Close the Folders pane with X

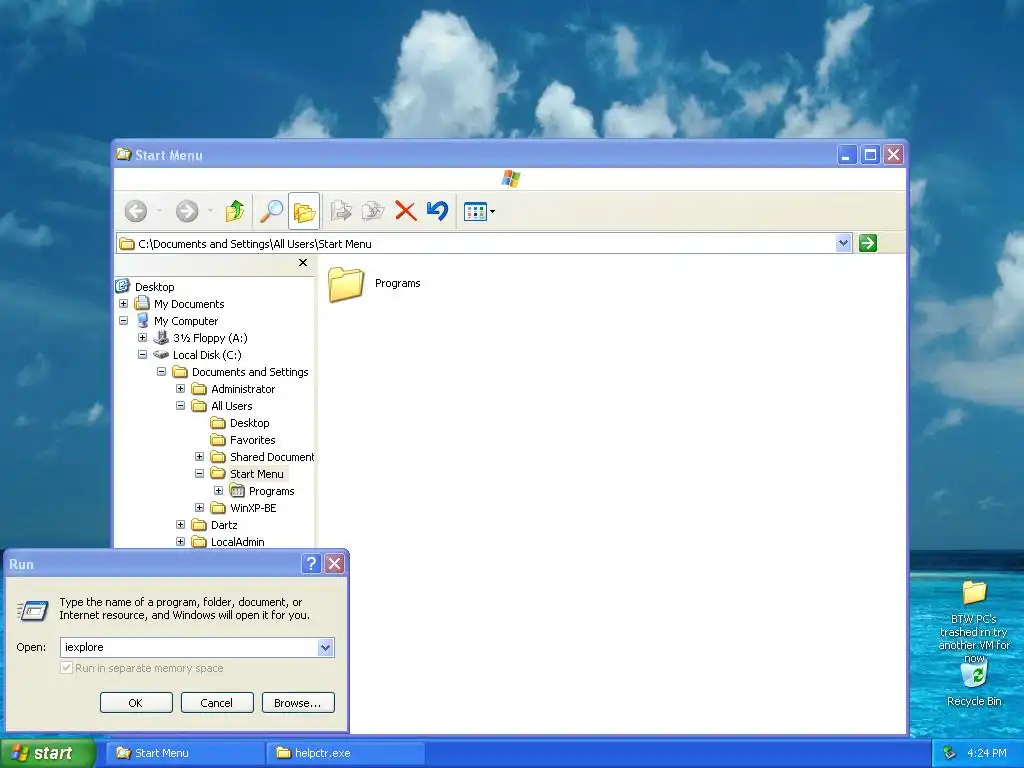pos(302,263)
